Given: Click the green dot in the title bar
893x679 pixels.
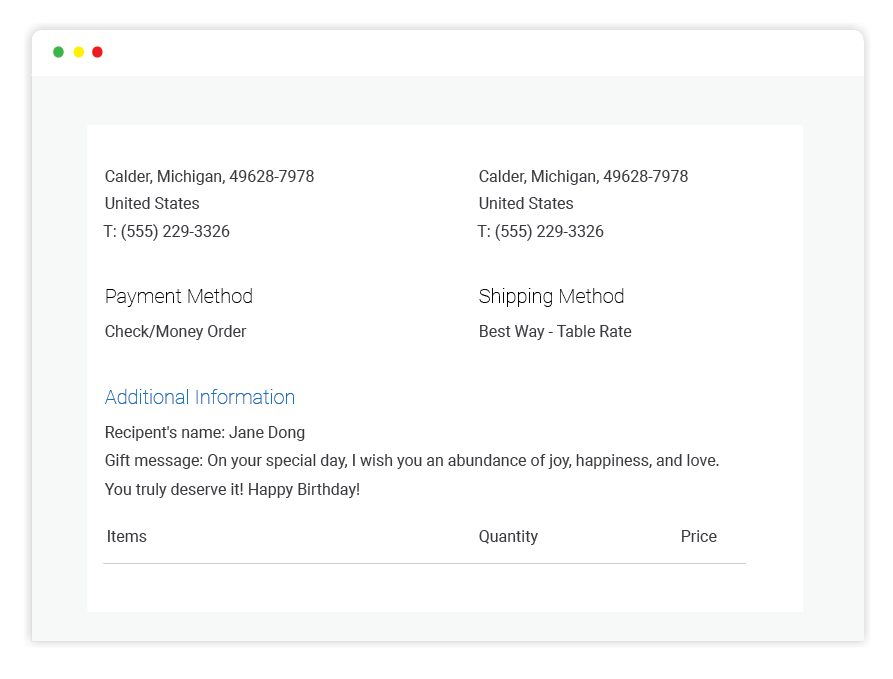Looking at the screenshot, I should [59, 52].
